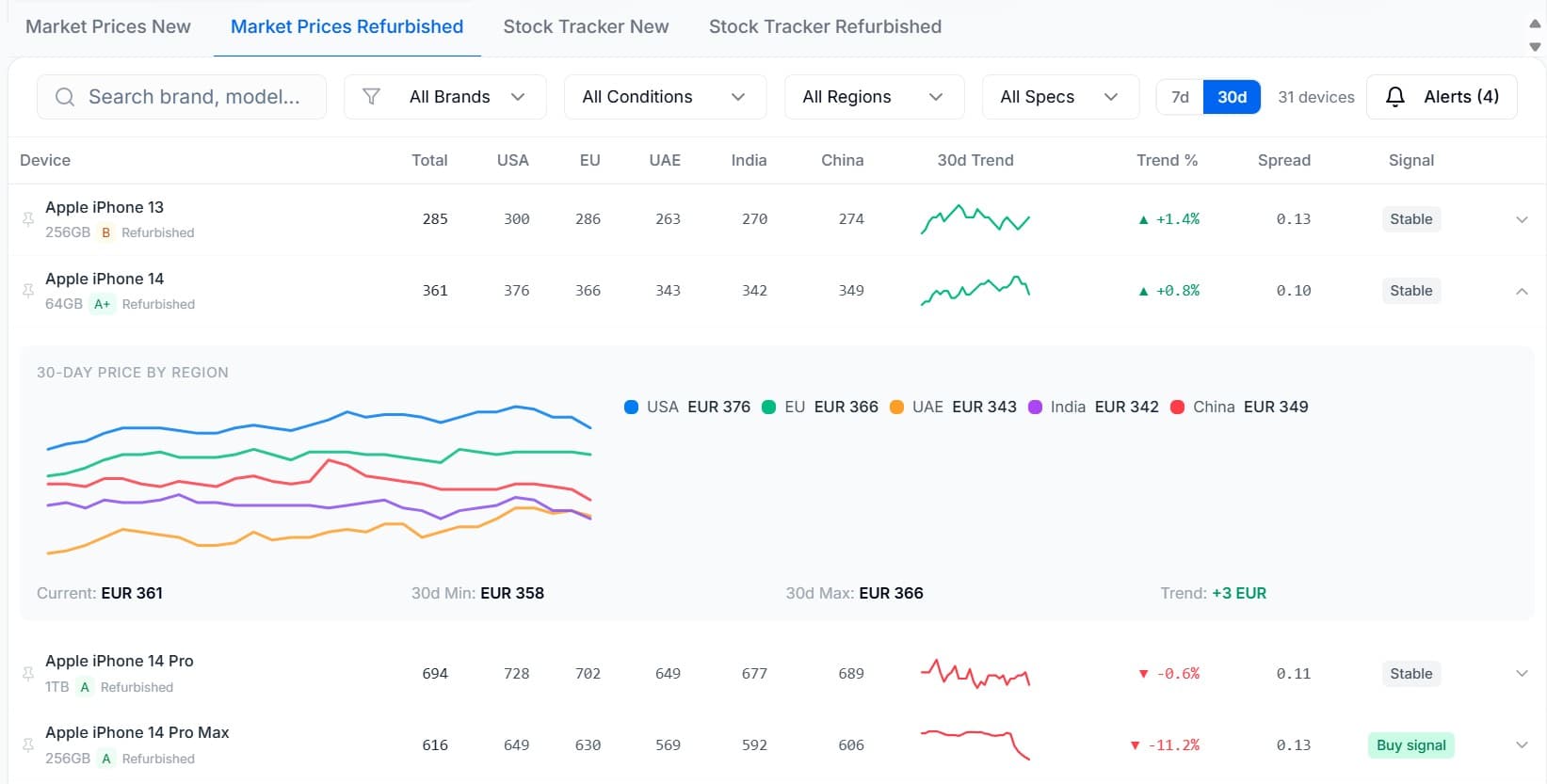Open the All Brands dropdown
Screen dimensions: 1547x784
(445, 97)
